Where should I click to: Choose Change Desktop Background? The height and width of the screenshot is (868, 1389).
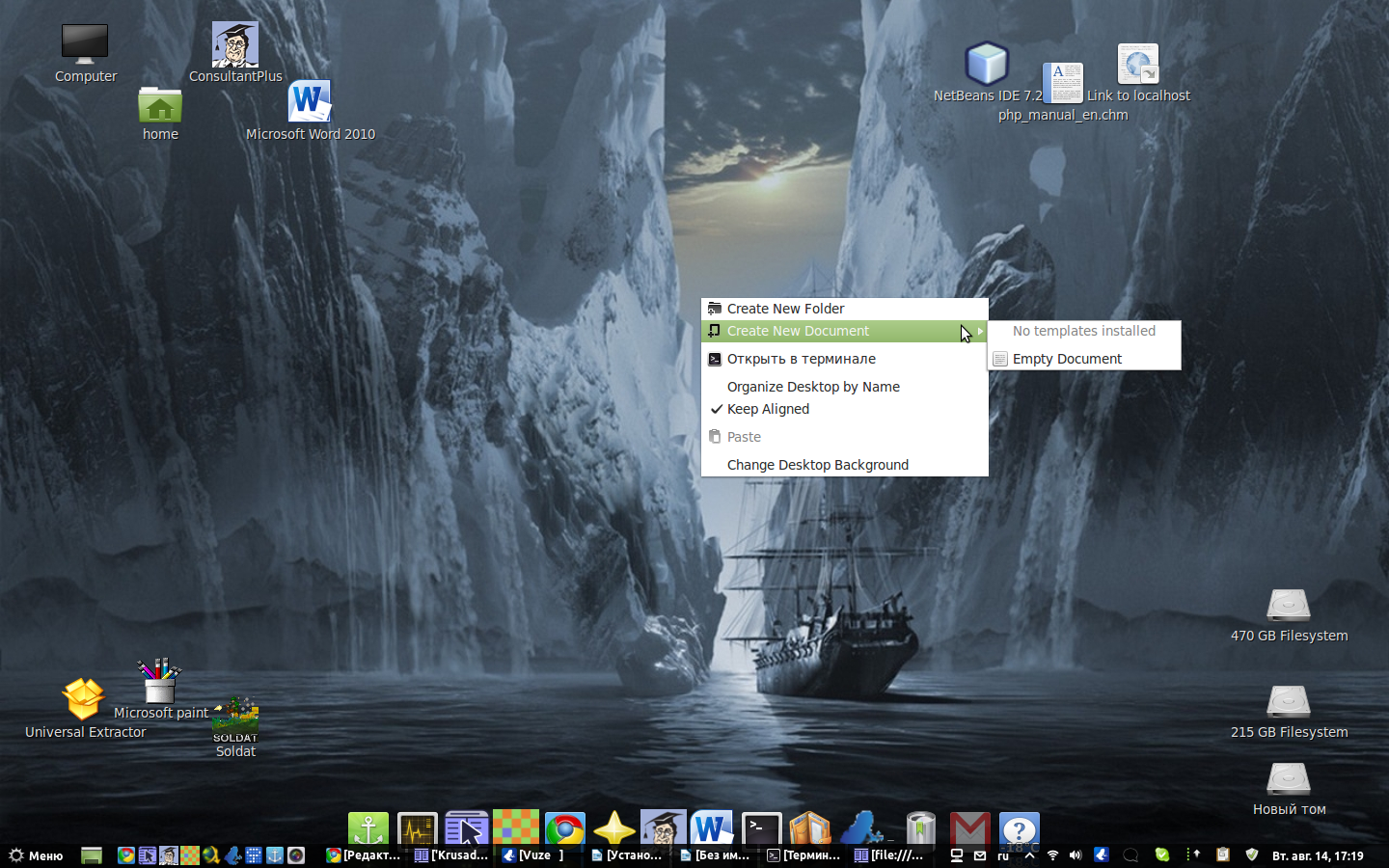tap(817, 465)
